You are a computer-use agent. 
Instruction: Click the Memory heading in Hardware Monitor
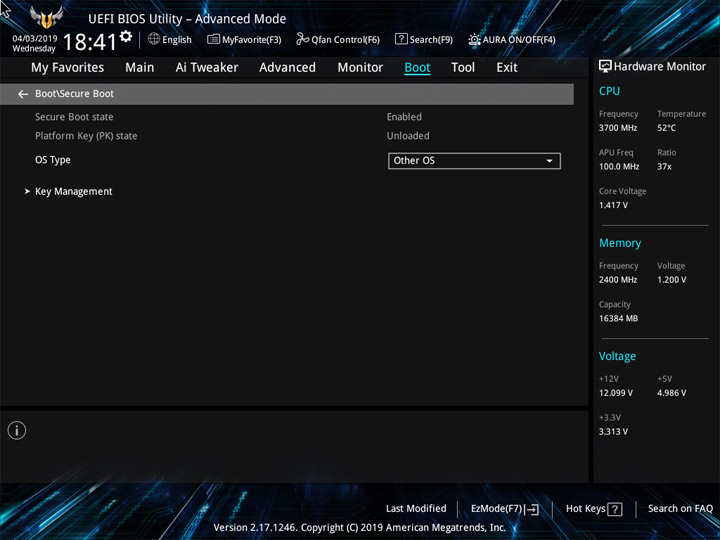pyautogui.click(x=620, y=243)
